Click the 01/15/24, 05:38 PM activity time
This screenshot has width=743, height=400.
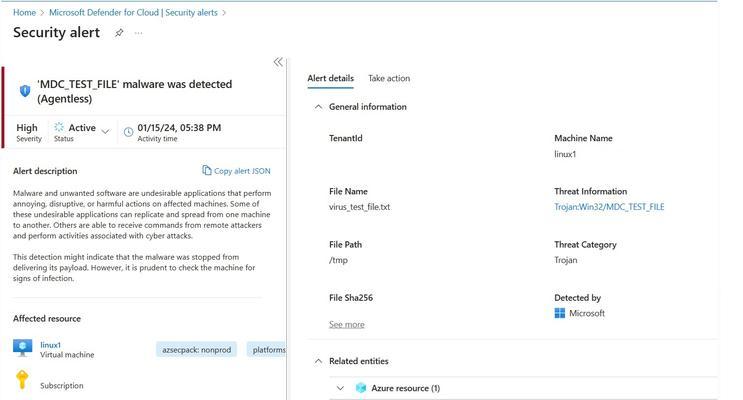coord(179,128)
